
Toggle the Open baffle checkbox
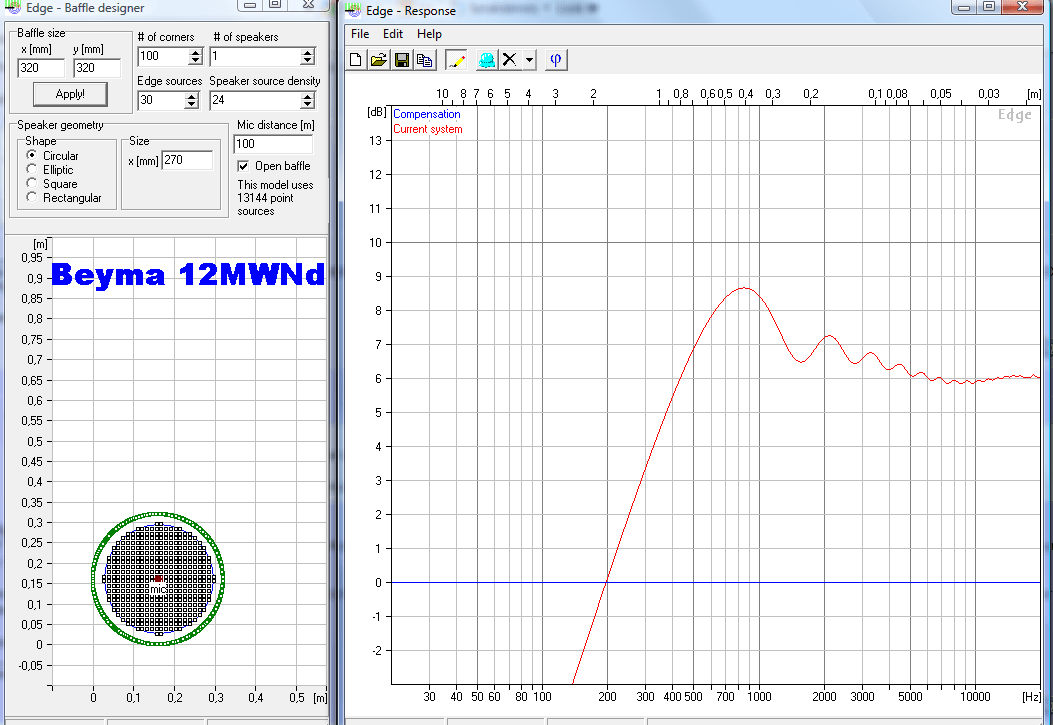point(244,166)
